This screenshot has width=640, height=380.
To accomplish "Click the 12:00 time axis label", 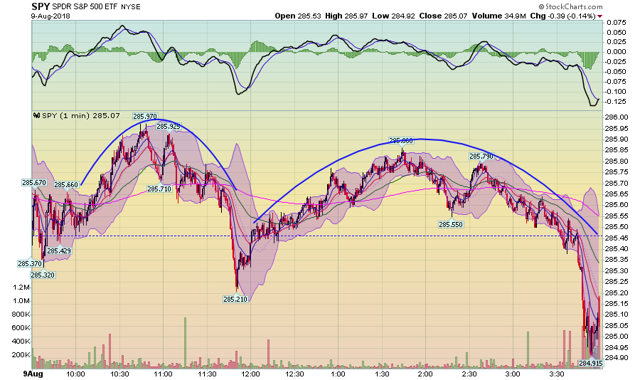I will coord(251,374).
